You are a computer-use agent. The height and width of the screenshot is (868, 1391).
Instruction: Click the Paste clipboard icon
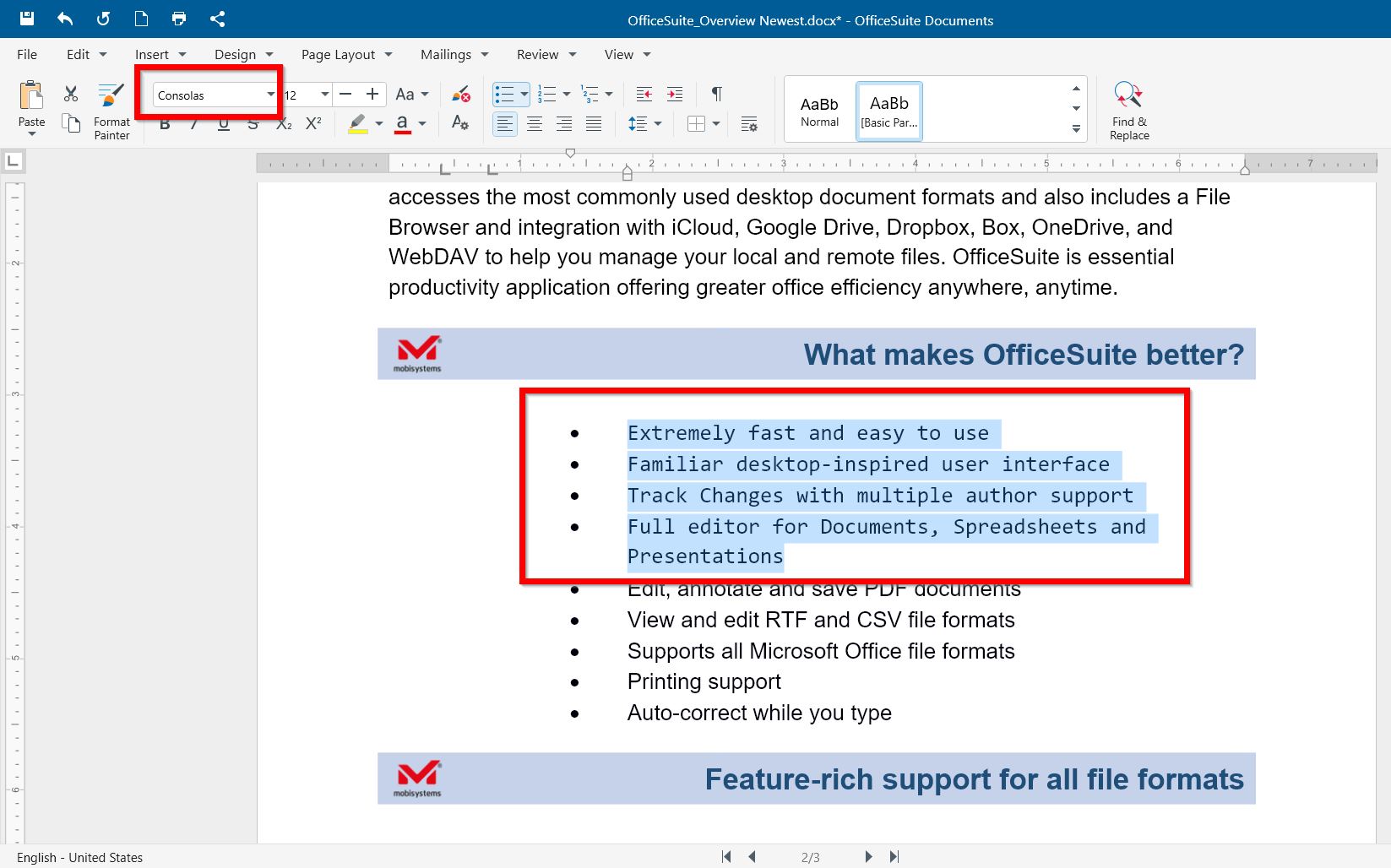pos(31,95)
